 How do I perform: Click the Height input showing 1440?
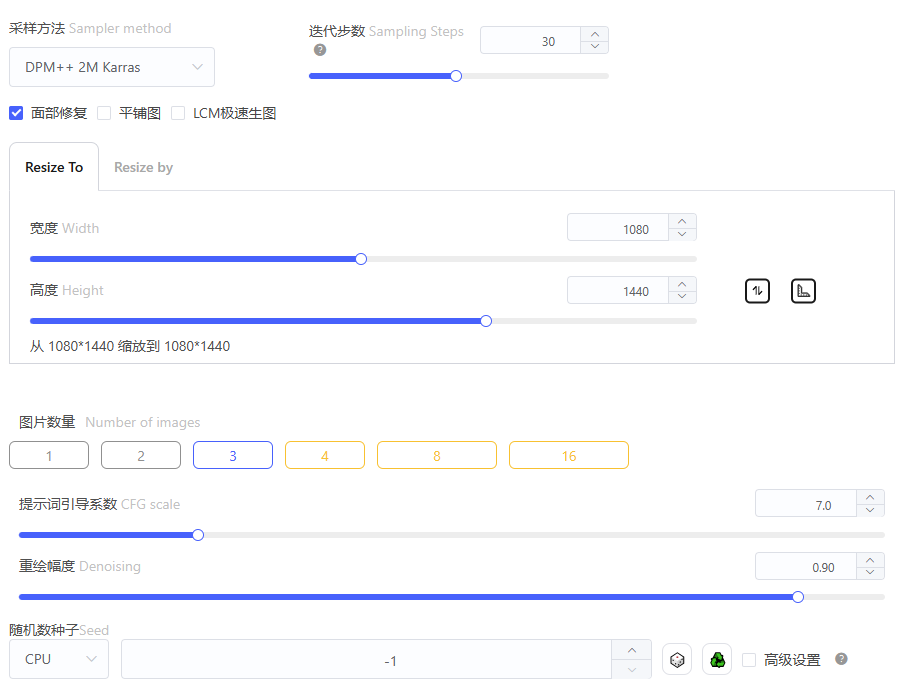[x=618, y=290]
